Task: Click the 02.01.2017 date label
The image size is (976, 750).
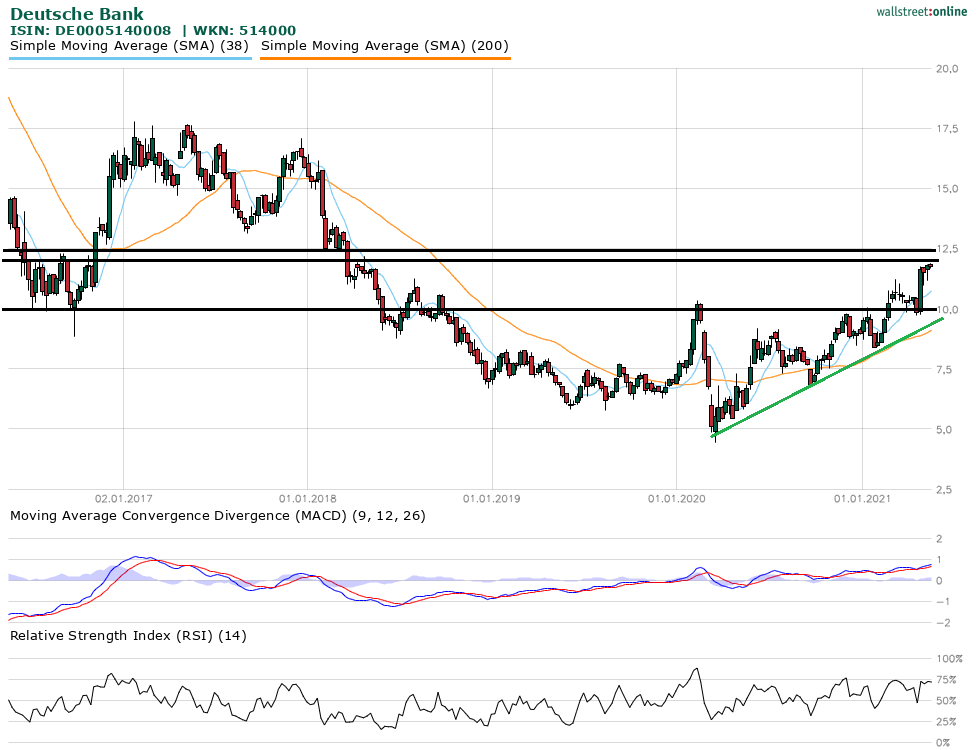Action: pyautogui.click(x=123, y=497)
